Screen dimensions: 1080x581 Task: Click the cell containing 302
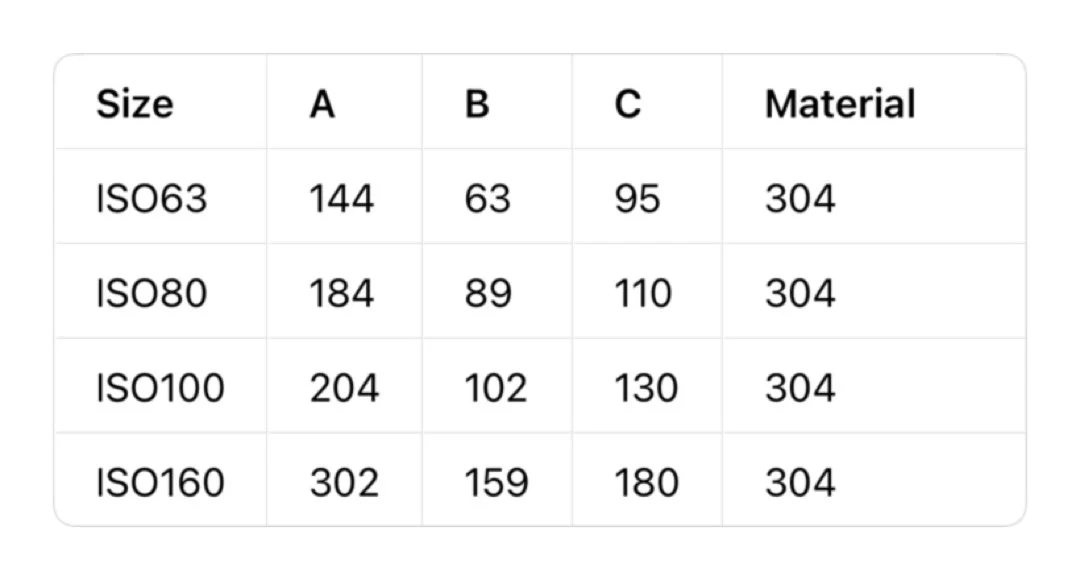coord(344,482)
